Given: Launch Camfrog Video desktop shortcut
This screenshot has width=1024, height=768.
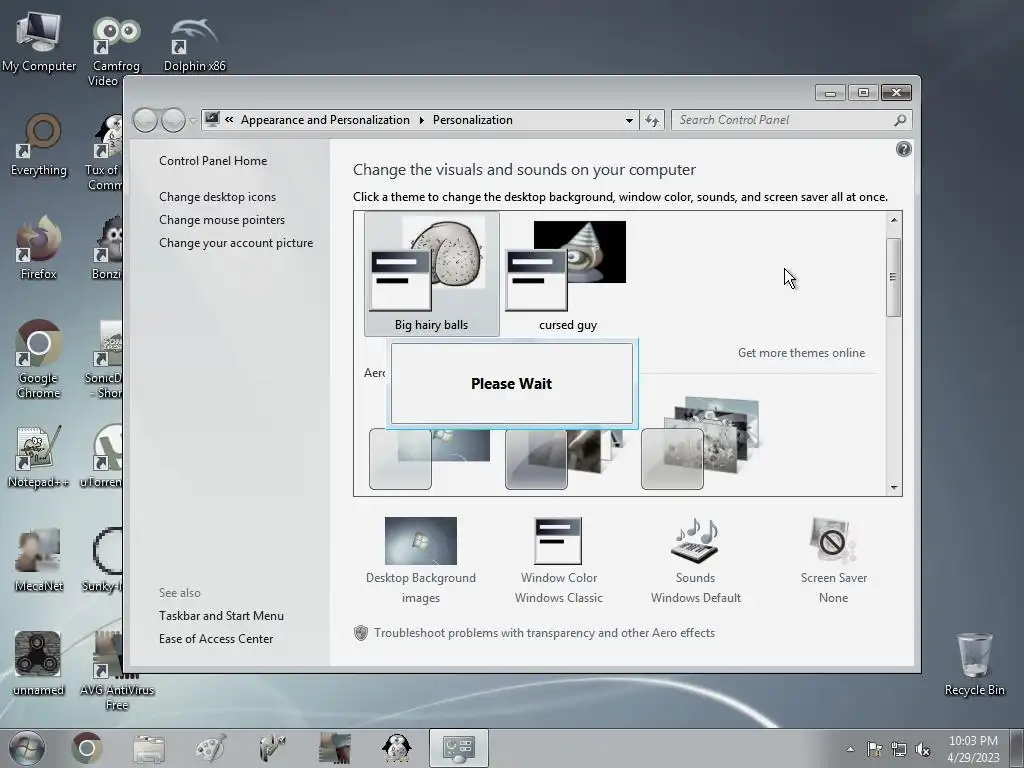Looking at the screenshot, I should point(116,49).
